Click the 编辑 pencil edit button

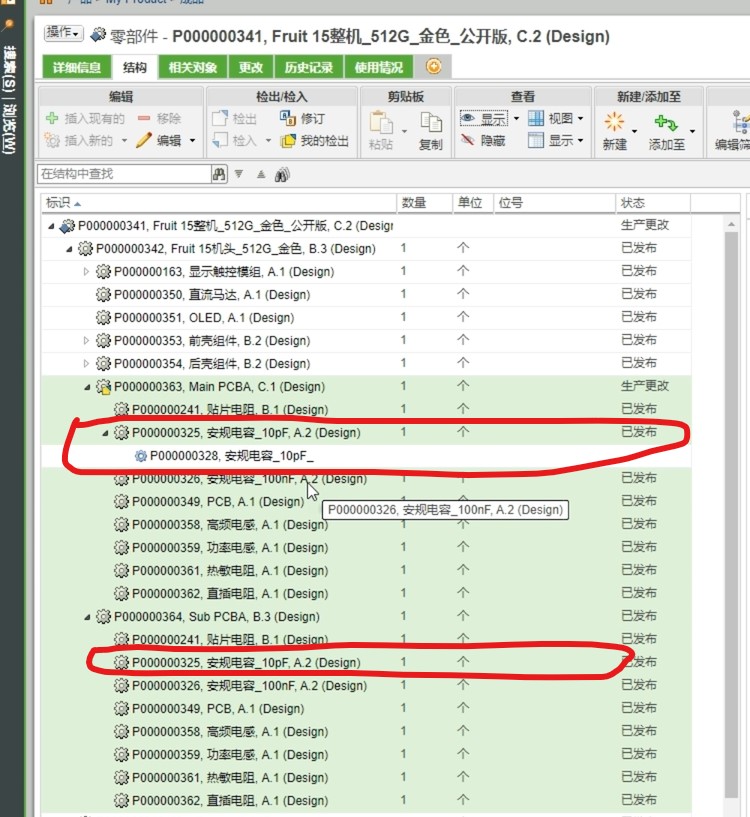158,141
